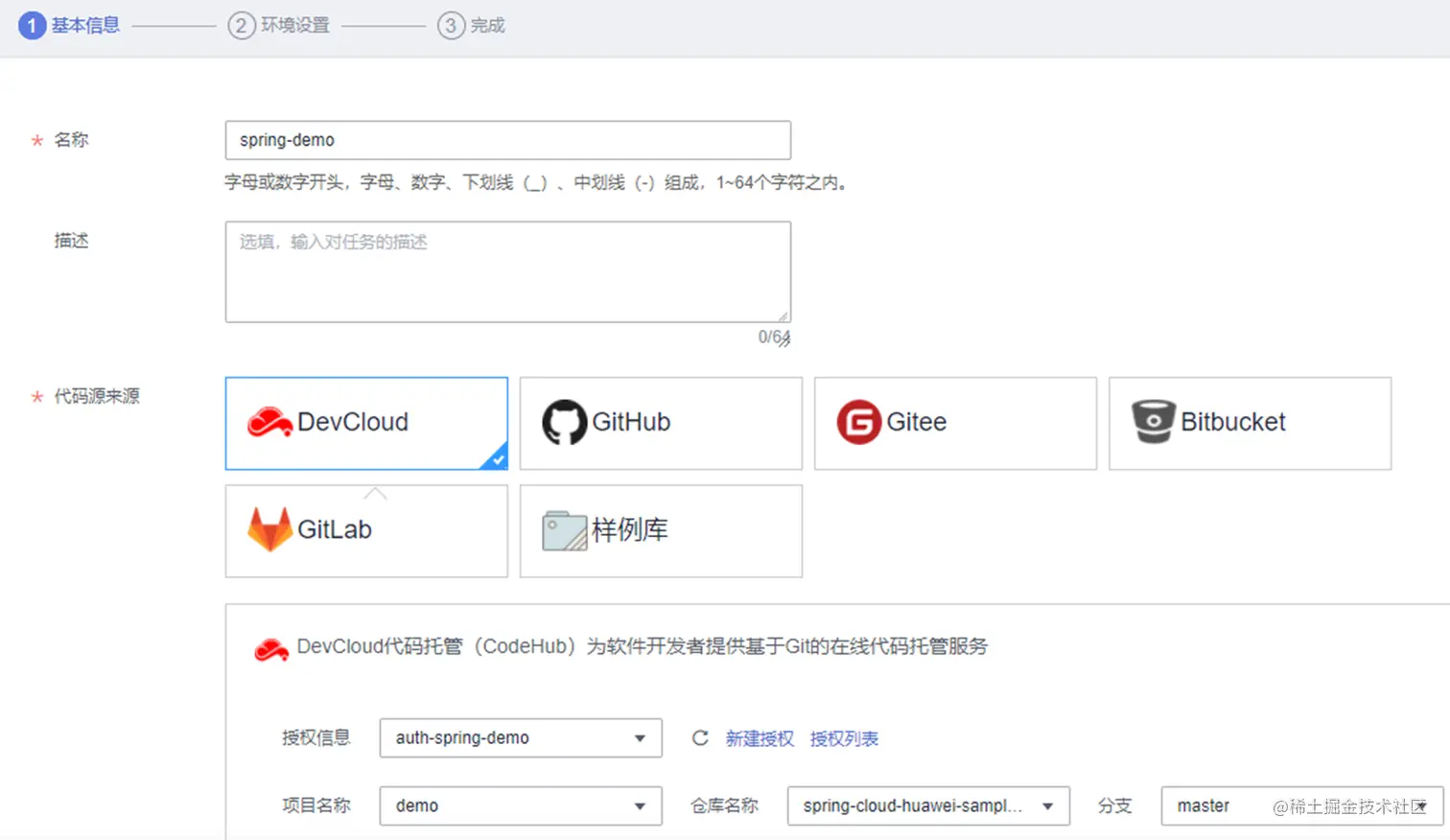Viewport: 1450px width, 840px height.
Task: Click the 代码源来源 label
Action: pos(96,396)
